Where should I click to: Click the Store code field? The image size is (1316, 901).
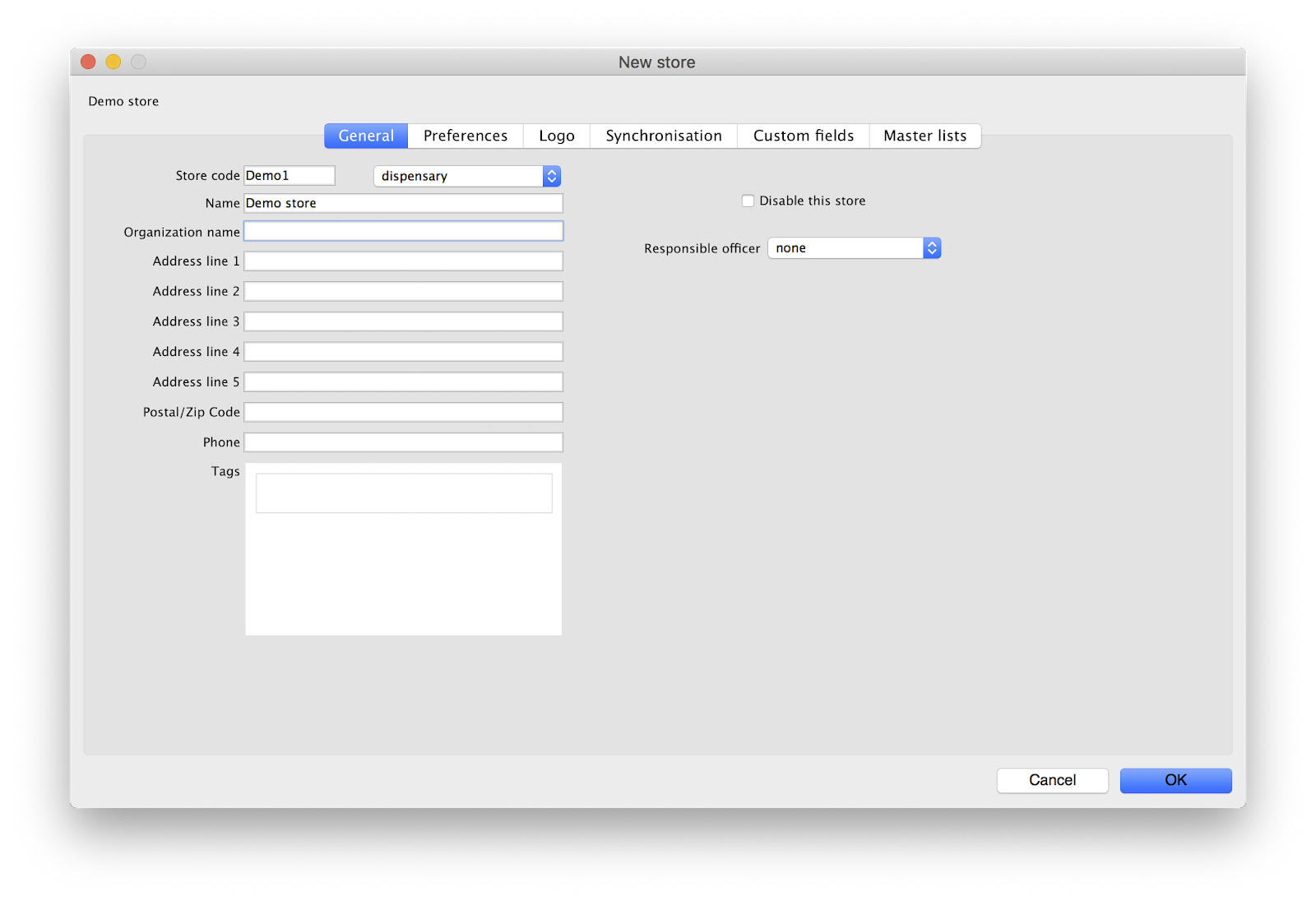[x=290, y=176]
